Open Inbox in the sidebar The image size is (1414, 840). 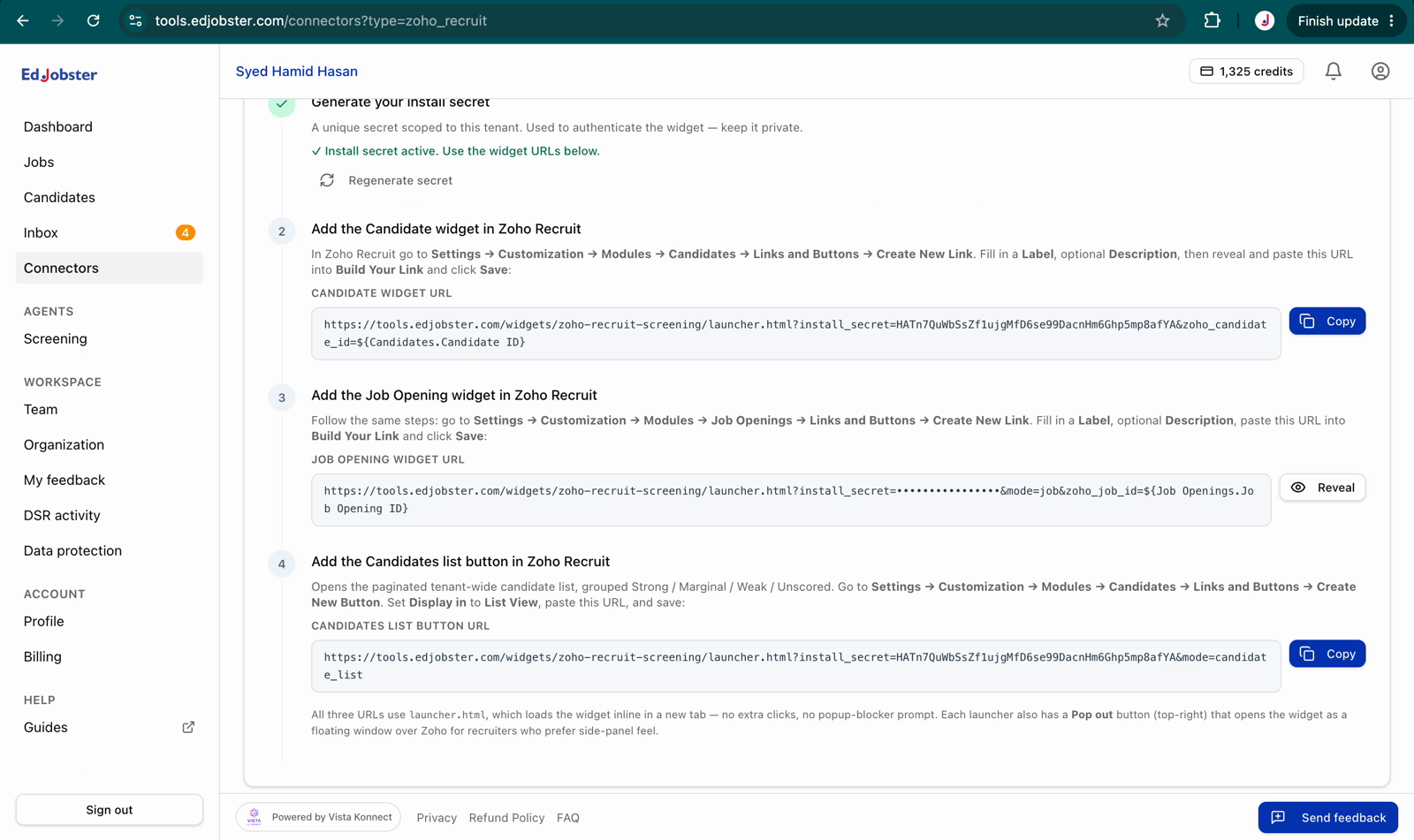(110, 232)
